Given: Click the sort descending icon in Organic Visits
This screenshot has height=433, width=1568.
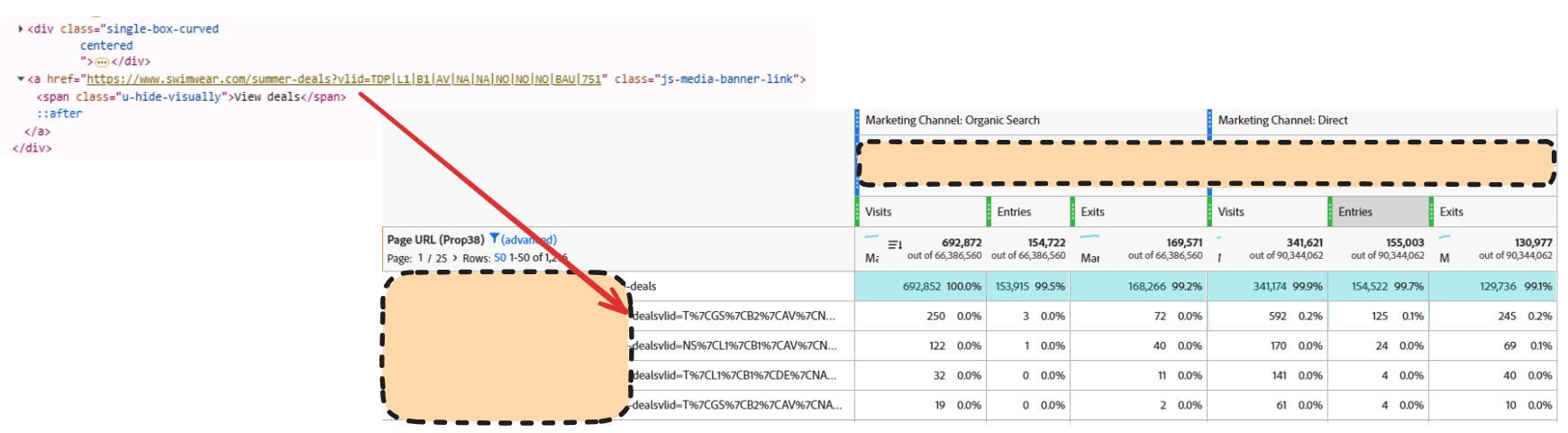Looking at the screenshot, I should (x=895, y=244).
